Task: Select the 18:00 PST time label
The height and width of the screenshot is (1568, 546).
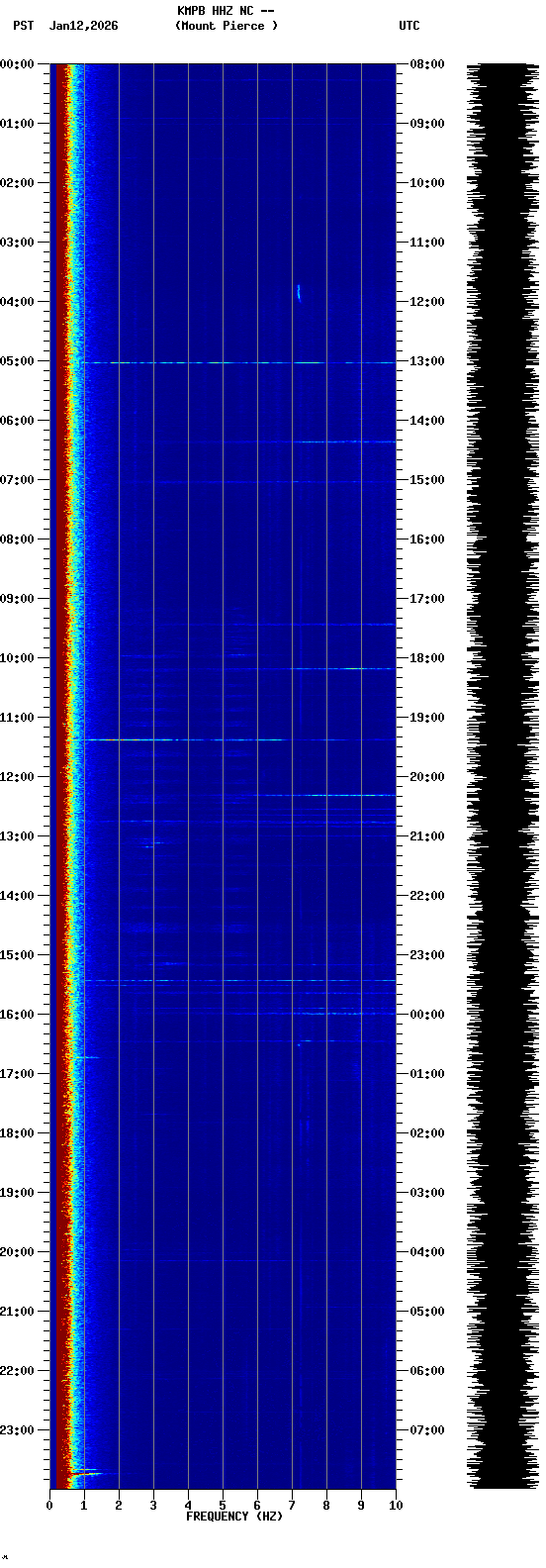Action: point(17,1133)
